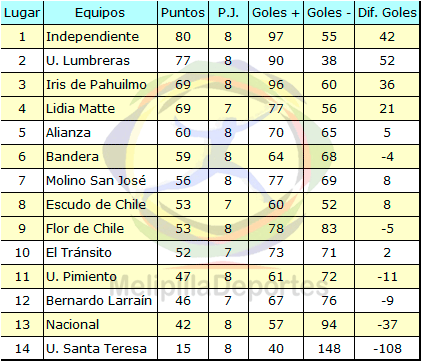Click the Puntos column header
The height and width of the screenshot is (361, 421).
pyautogui.click(x=183, y=13)
